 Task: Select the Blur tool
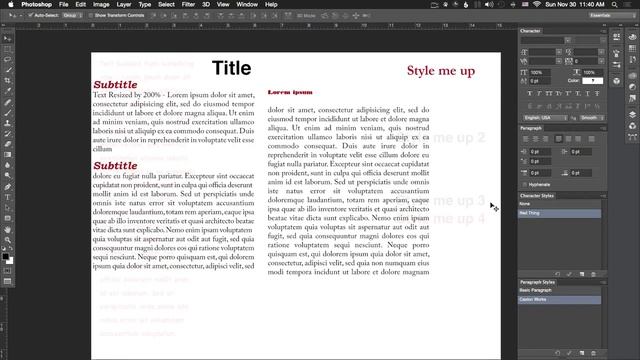(7, 166)
